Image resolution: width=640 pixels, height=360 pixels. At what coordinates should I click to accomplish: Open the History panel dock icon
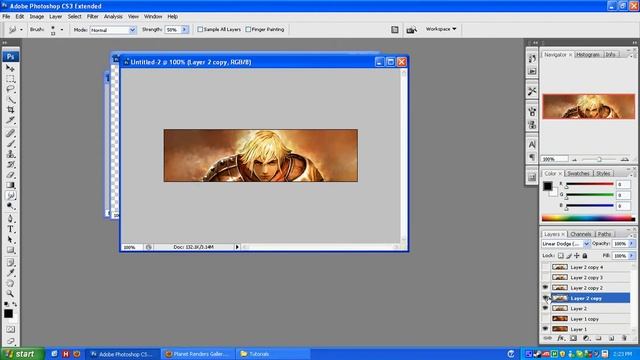point(532,59)
